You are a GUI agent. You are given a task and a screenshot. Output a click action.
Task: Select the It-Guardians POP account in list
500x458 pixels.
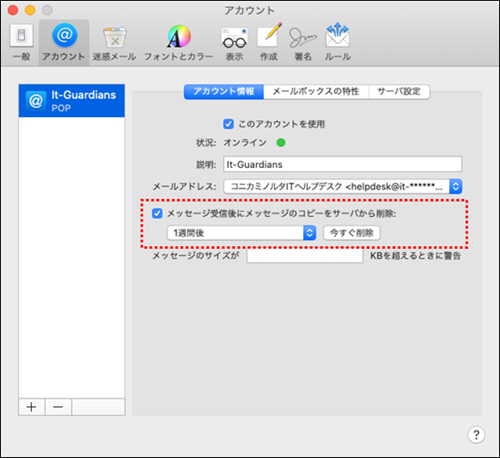[72, 101]
